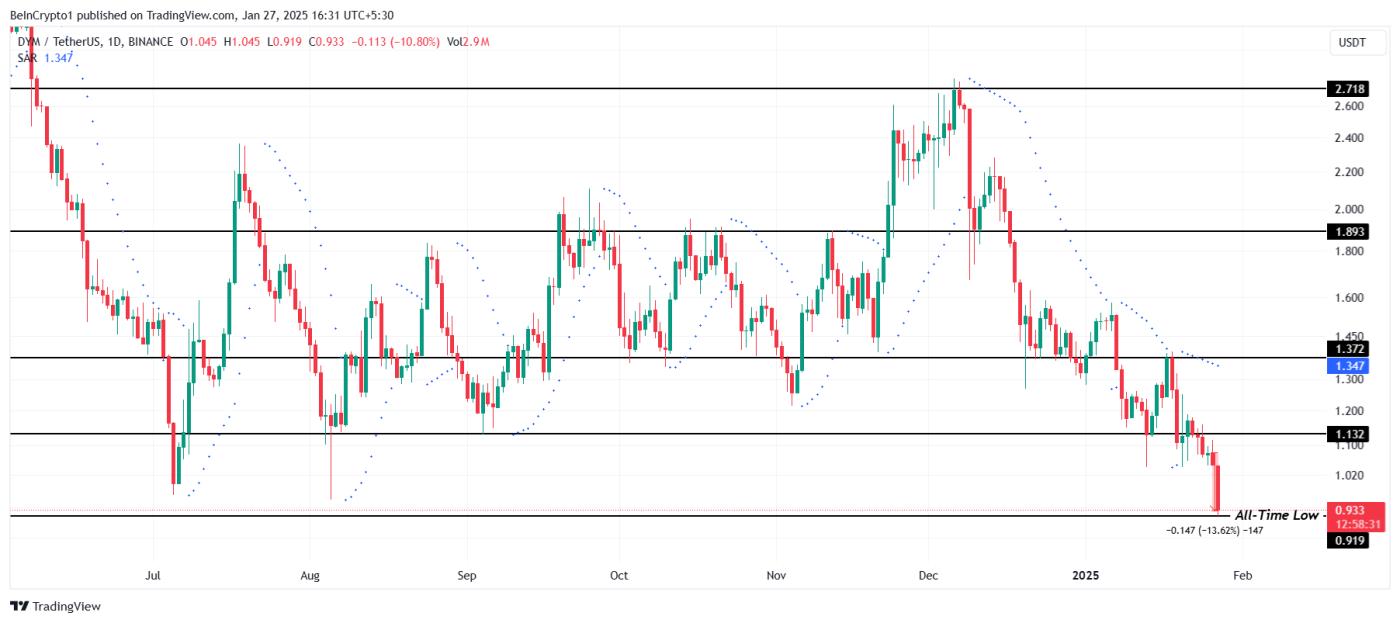Click the −0.147 (−13.62%) measurement label
This screenshot has height=623, width=1400.
pos(1215,530)
